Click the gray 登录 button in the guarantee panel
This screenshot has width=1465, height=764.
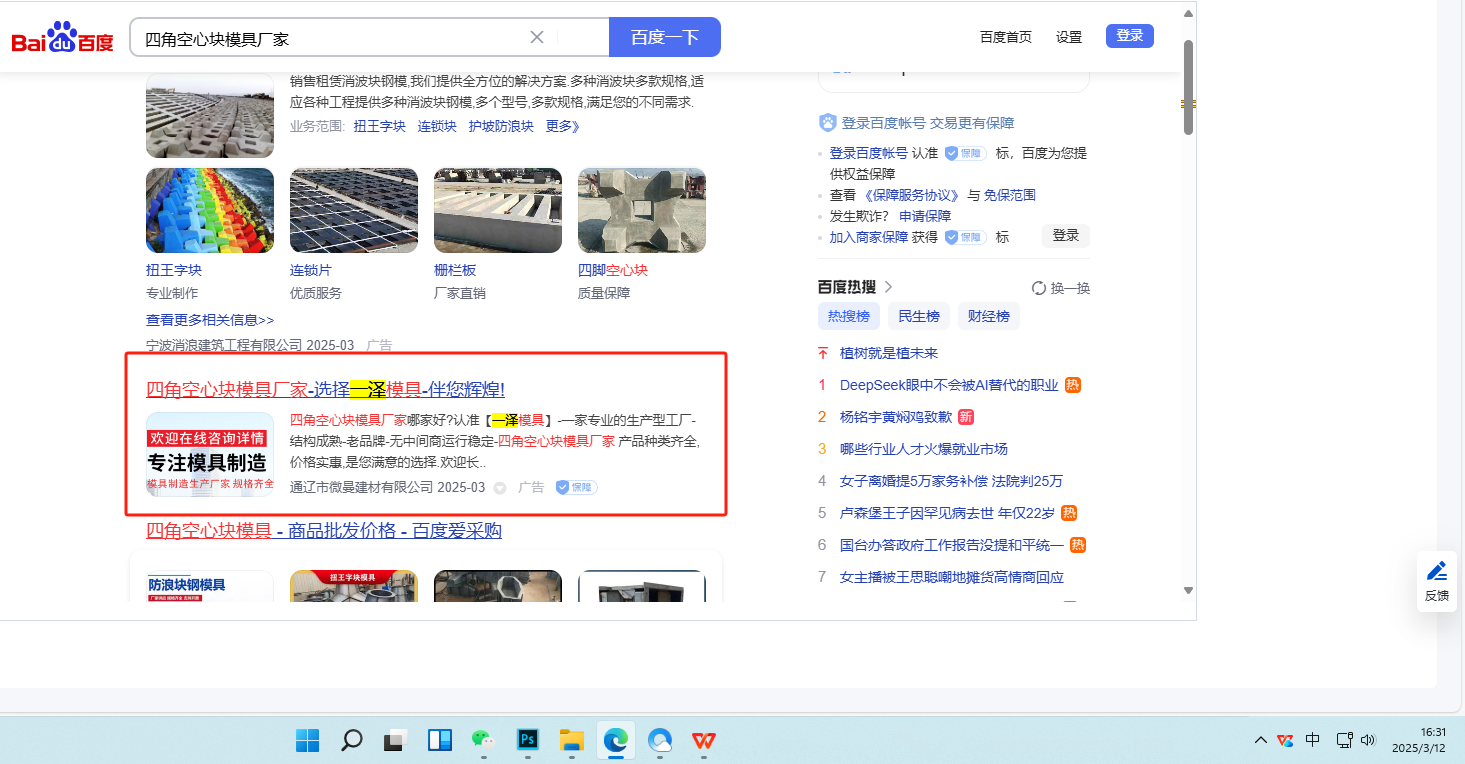pos(1066,236)
